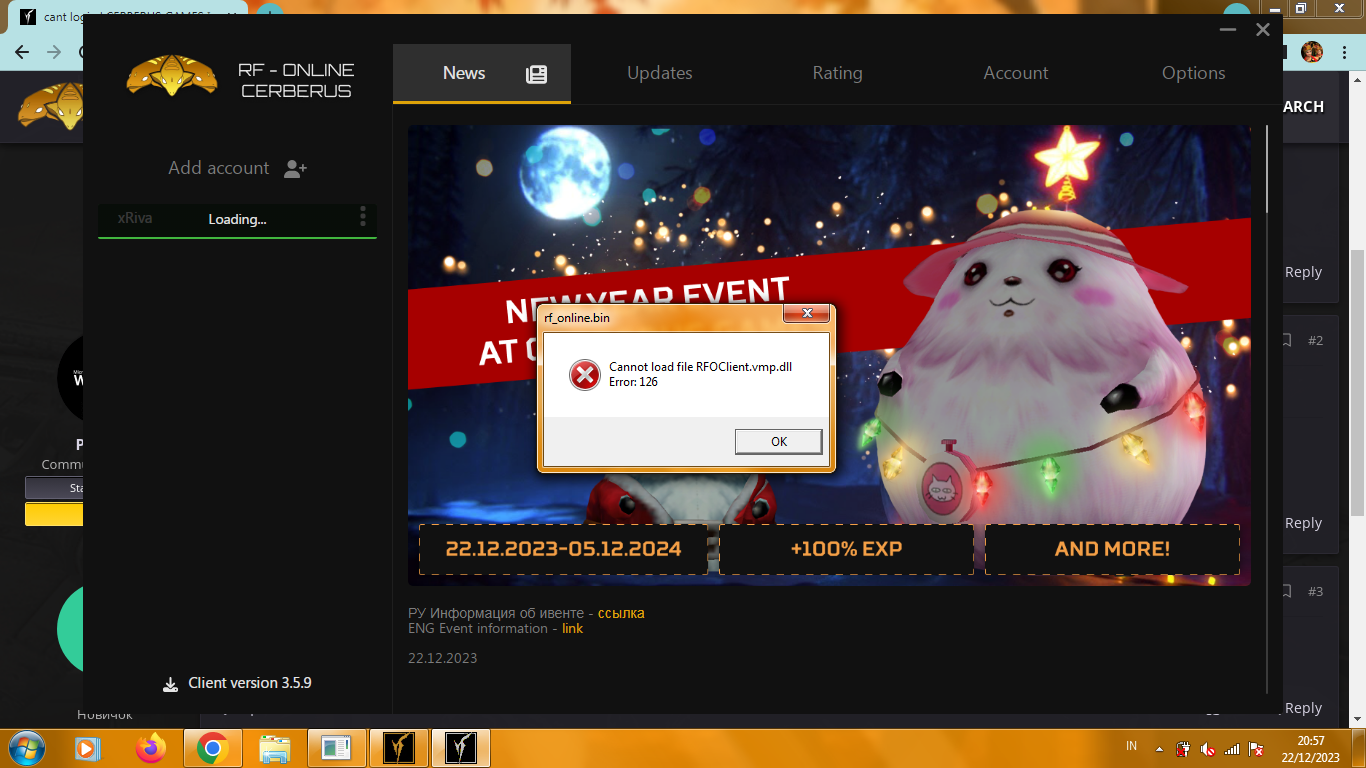This screenshot has height=768, width=1366.
Task: Click the Cerberus logo in the launcher
Action: click(x=172, y=76)
